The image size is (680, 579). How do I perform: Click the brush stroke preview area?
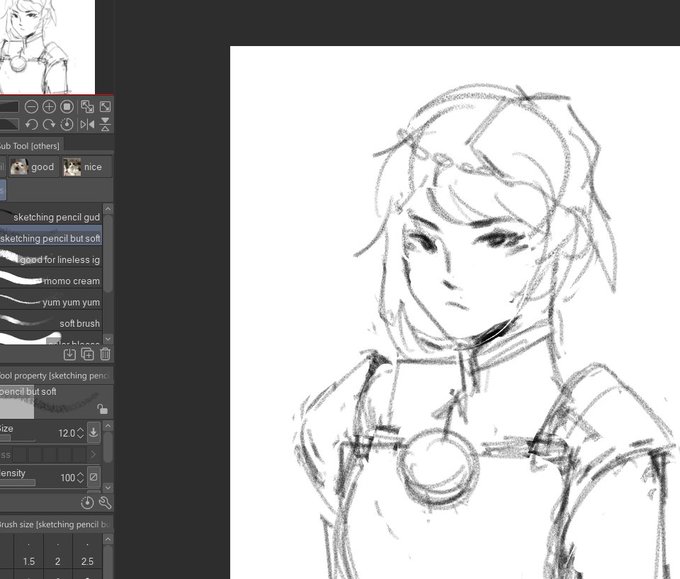56,402
